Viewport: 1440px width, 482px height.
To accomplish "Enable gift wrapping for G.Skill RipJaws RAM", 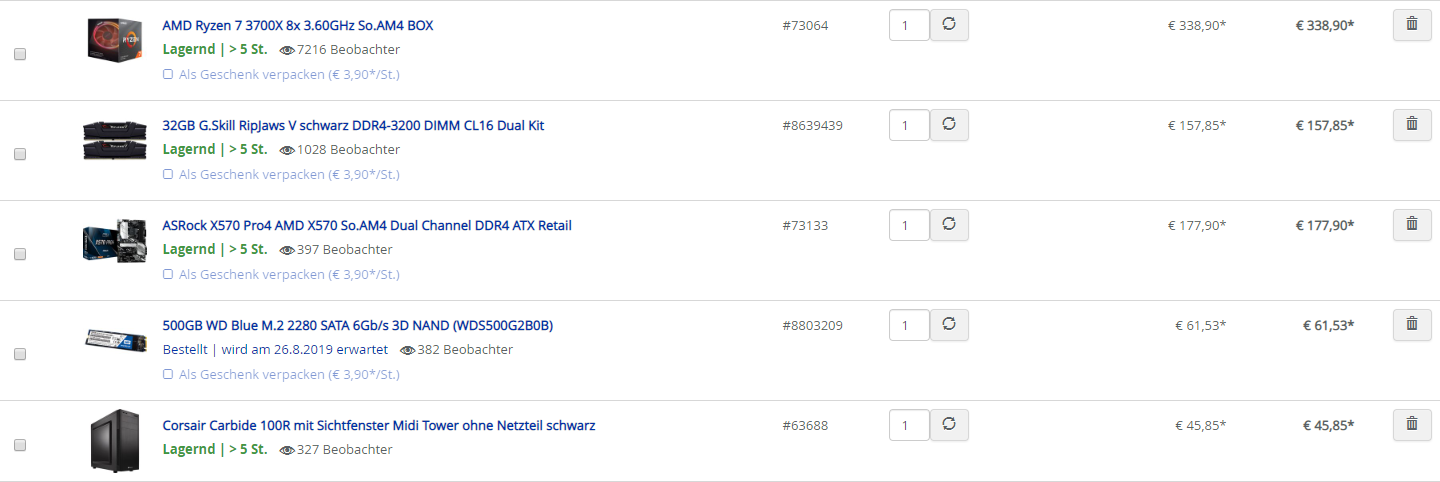I will [168, 174].
